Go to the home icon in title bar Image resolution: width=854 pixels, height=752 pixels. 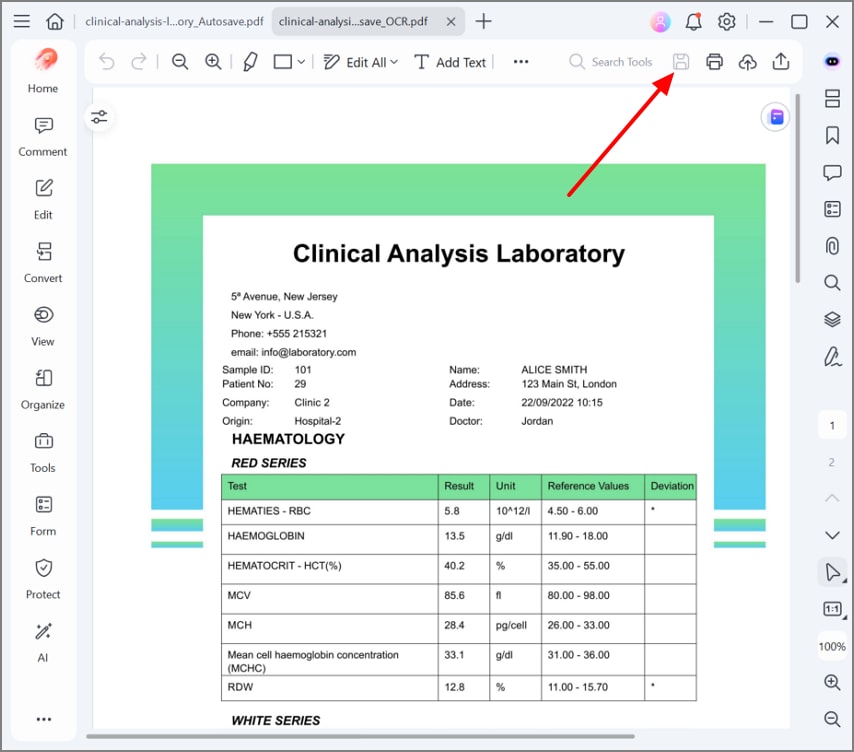[x=54, y=21]
